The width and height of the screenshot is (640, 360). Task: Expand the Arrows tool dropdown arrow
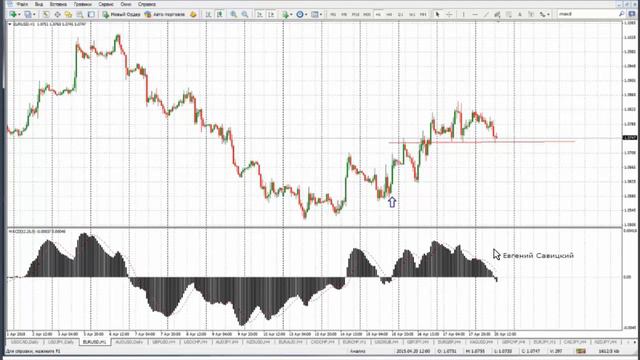(548, 14)
